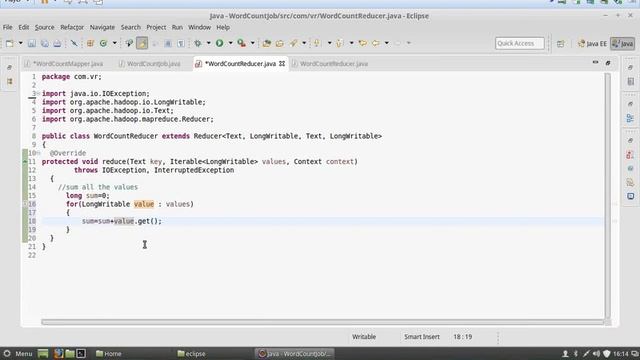Select the unmodified WordCountReducer.java tab on the right
This screenshot has height=360, width=640.
(x=330, y=64)
